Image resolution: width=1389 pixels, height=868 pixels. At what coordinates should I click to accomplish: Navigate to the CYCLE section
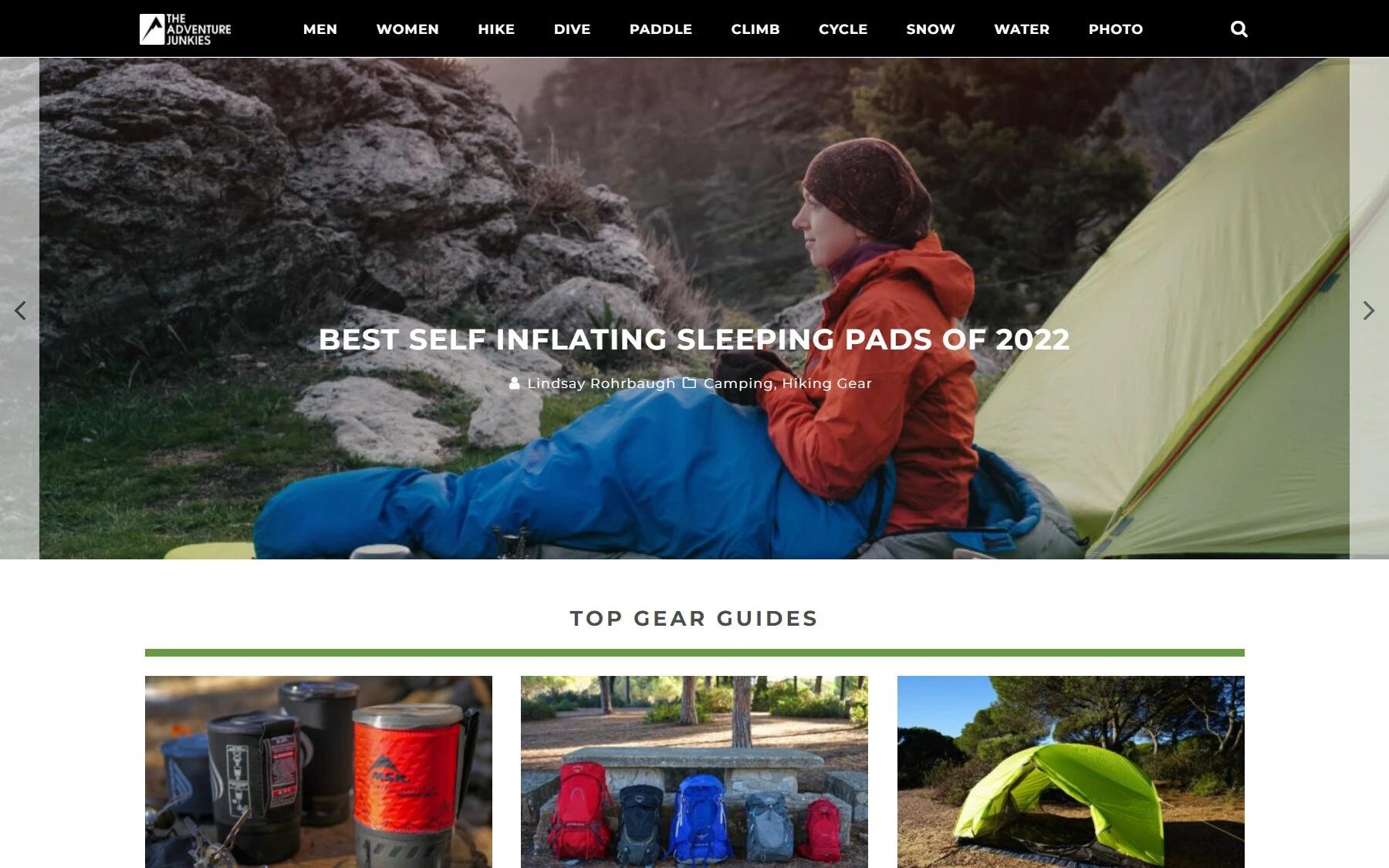[843, 29]
